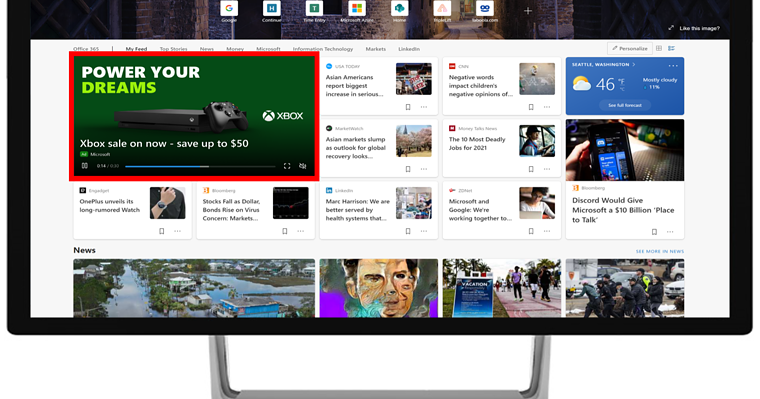Open the flooded town aerial news photo
The image size is (760, 399).
coord(194,288)
